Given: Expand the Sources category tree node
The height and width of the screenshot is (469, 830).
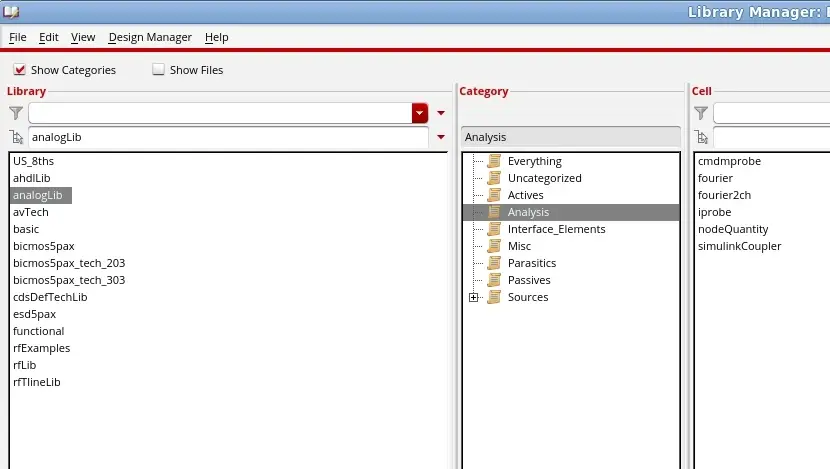Looking at the screenshot, I should 474,297.
